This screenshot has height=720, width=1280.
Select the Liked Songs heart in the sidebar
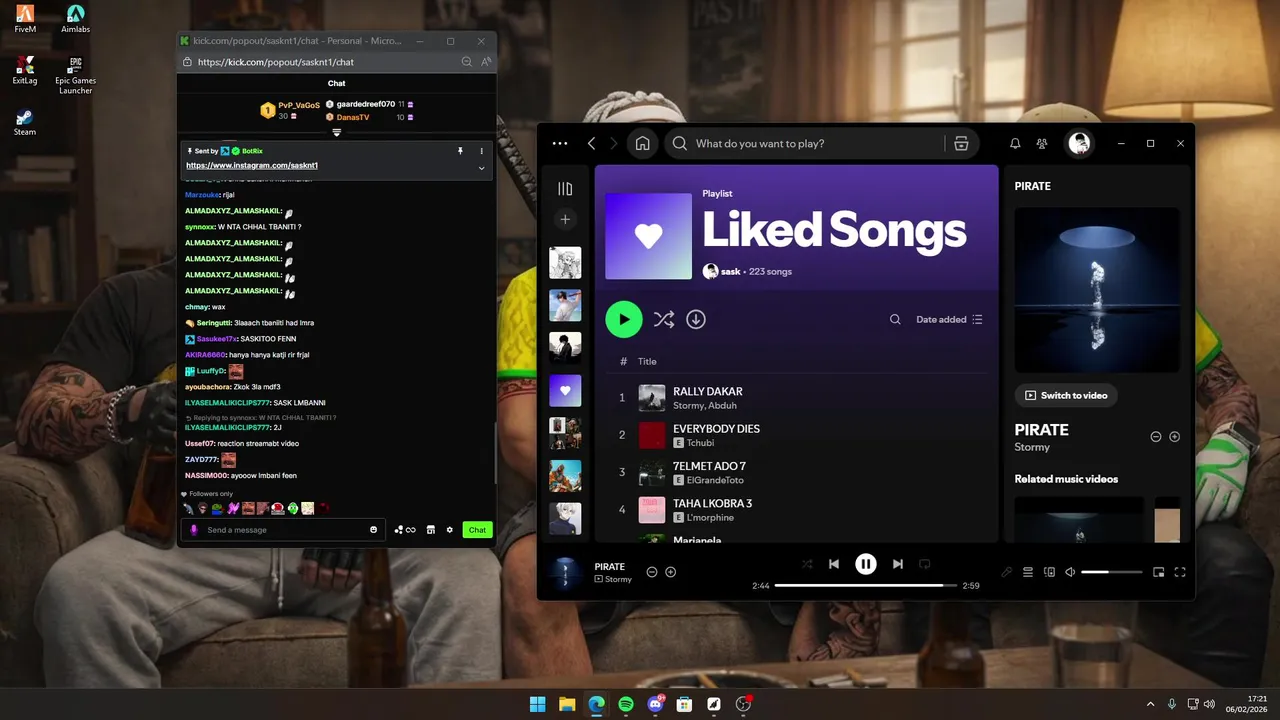point(565,390)
